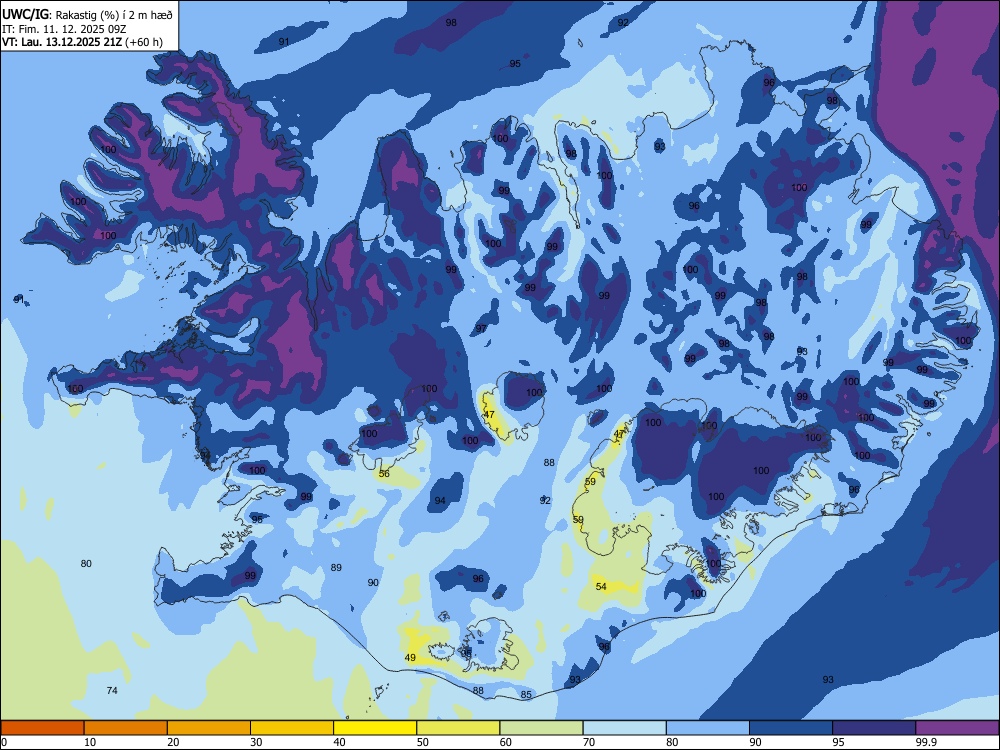Screen dimensions: 1000x750
Task: Select the '50' legend tick label
Action: click(x=423, y=742)
